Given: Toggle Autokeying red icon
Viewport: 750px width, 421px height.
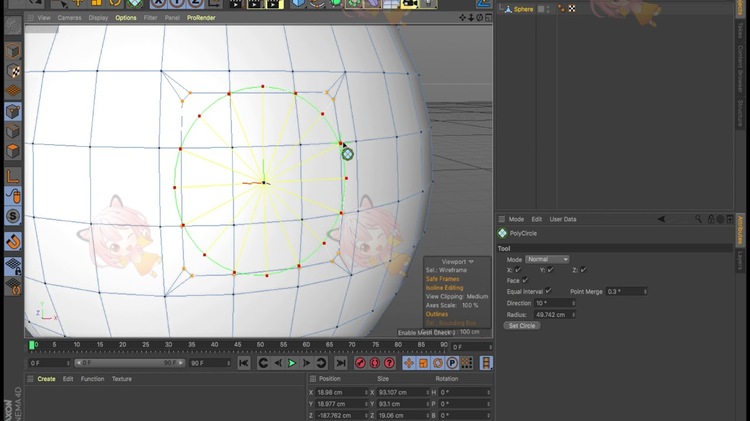Looking at the screenshot, I should point(375,363).
